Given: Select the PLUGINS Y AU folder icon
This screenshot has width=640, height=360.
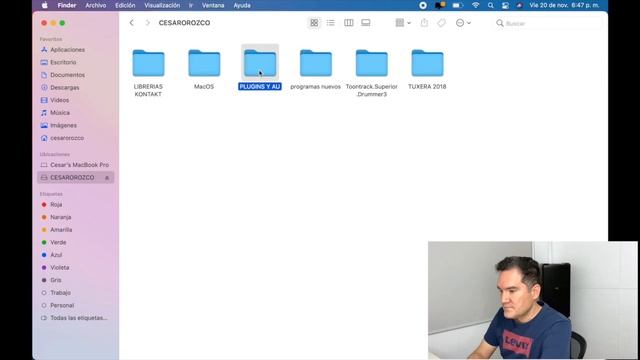Looking at the screenshot, I should click(x=260, y=63).
